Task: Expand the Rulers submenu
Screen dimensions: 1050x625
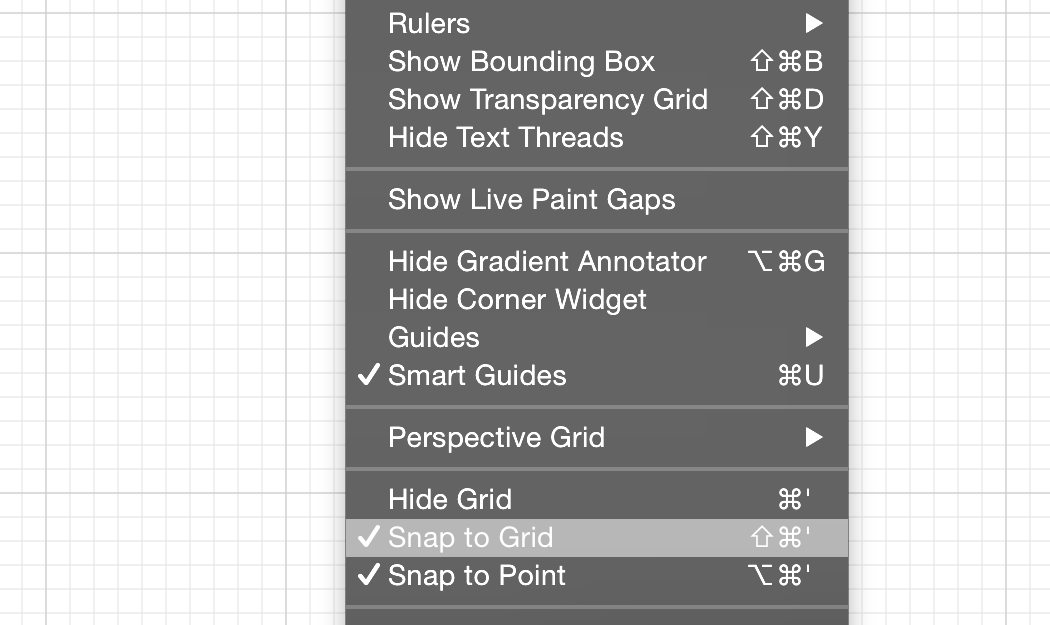Action: (428, 23)
